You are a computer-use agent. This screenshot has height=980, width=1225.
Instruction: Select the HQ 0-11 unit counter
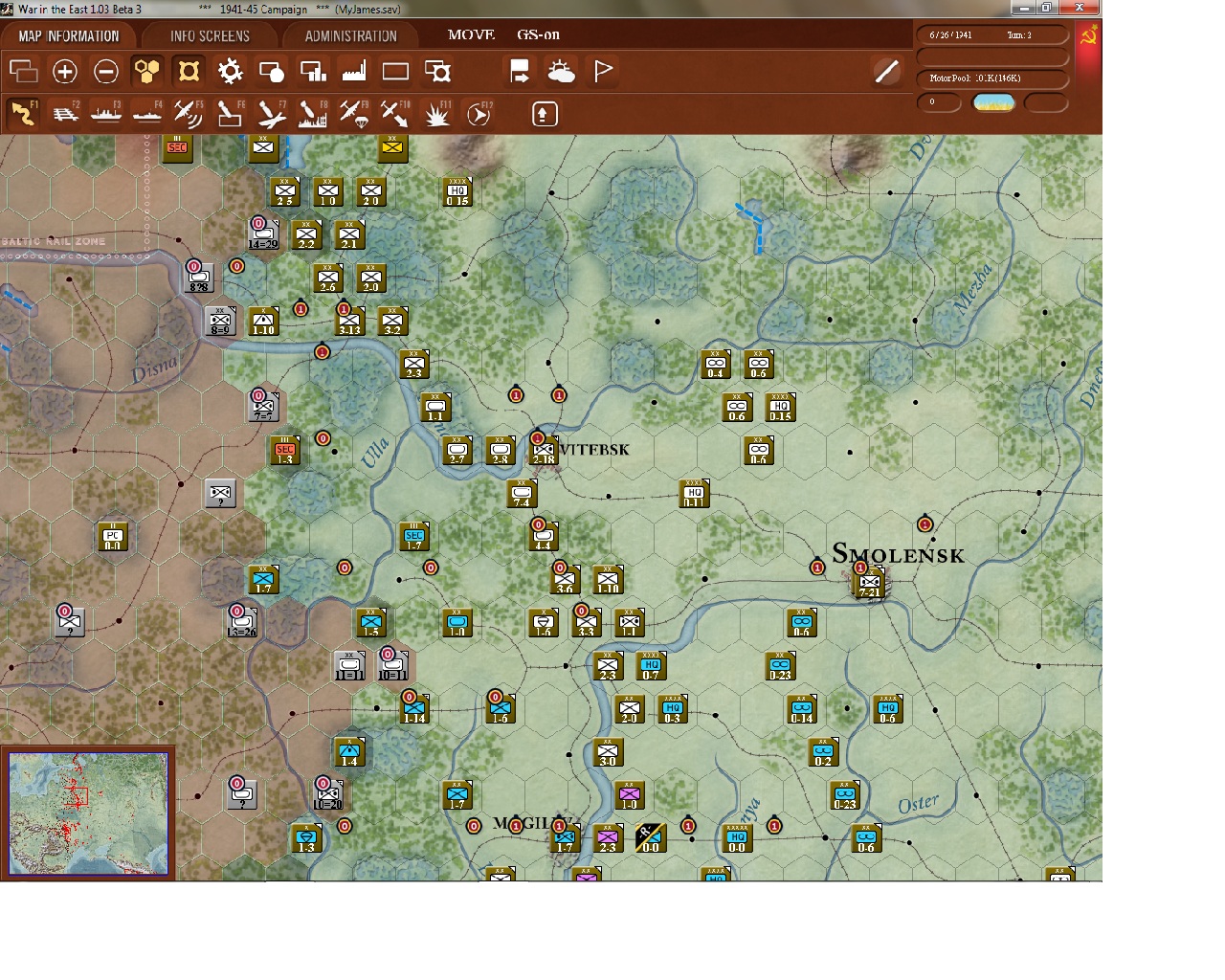coord(694,494)
